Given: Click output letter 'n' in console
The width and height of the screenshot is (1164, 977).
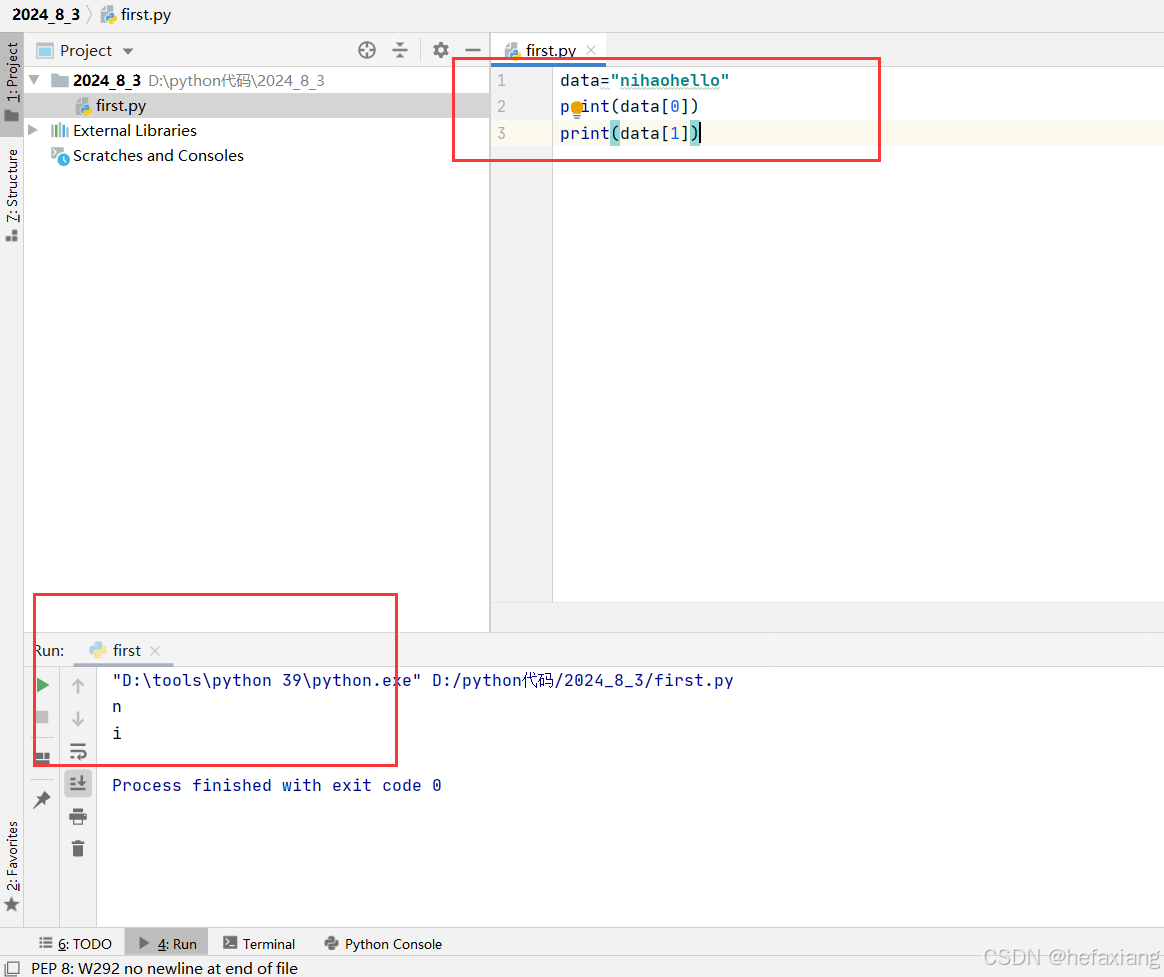Looking at the screenshot, I should coord(117,707).
